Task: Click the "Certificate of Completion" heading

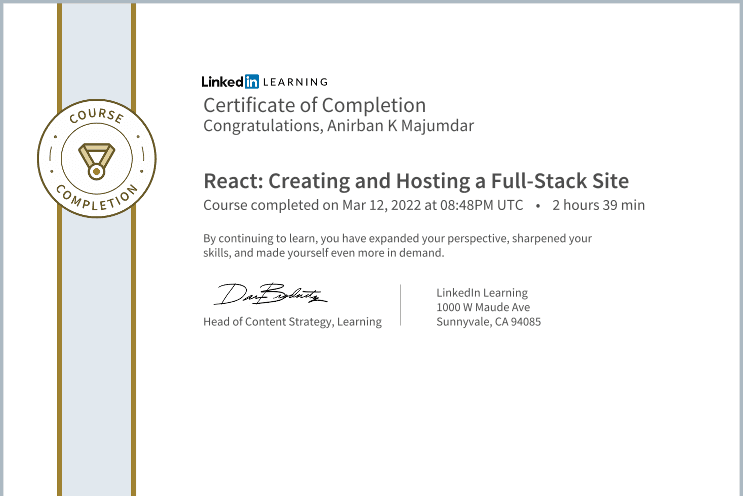Action: (x=315, y=105)
